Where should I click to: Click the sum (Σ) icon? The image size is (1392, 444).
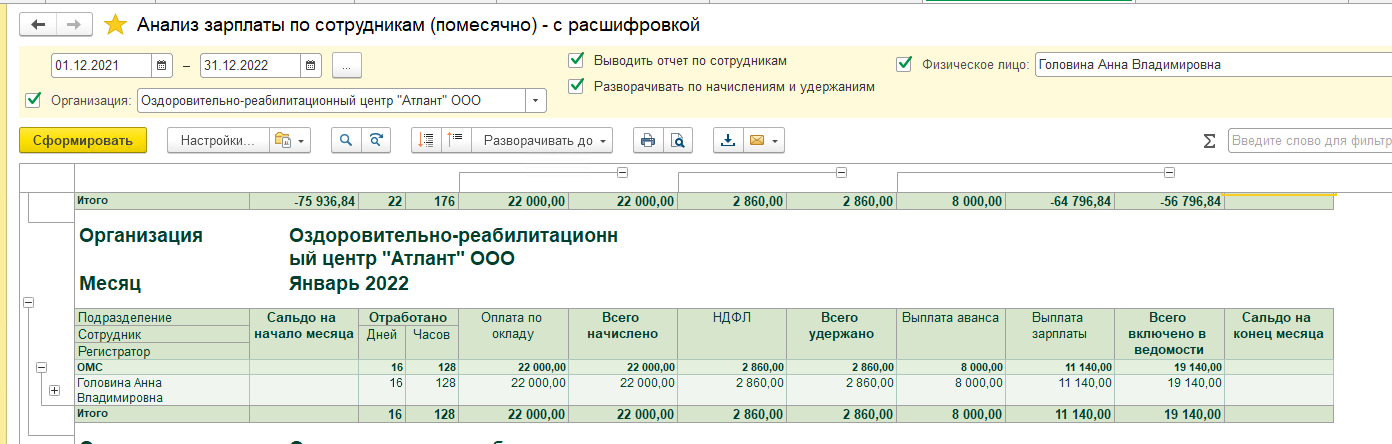click(x=1209, y=140)
